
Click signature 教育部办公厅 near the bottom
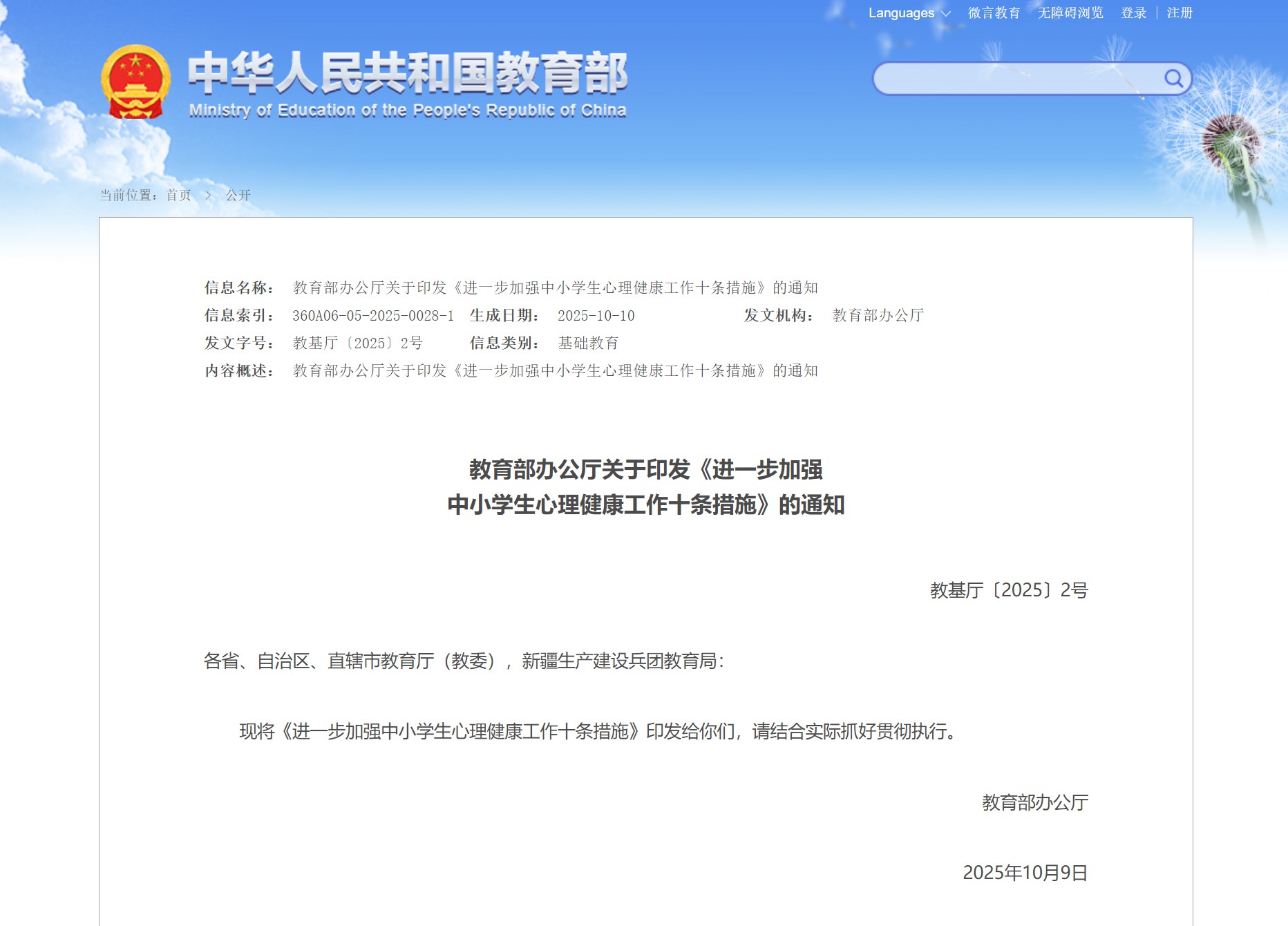(1035, 803)
